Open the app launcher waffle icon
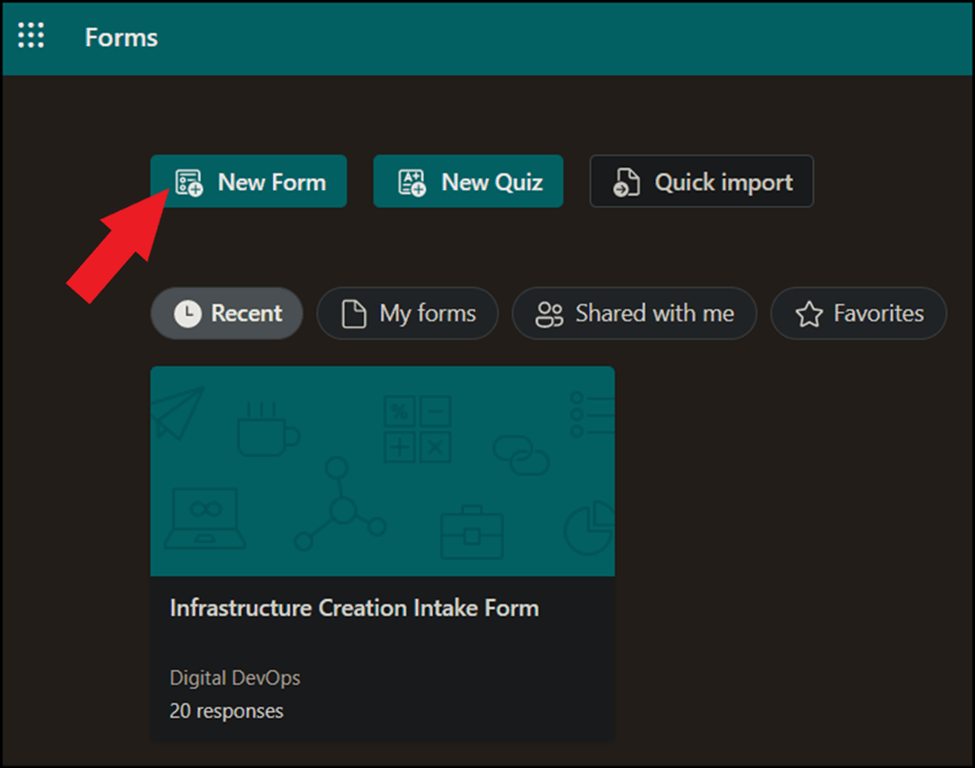Screen dimensions: 975x768 pyautogui.click(x=31, y=37)
